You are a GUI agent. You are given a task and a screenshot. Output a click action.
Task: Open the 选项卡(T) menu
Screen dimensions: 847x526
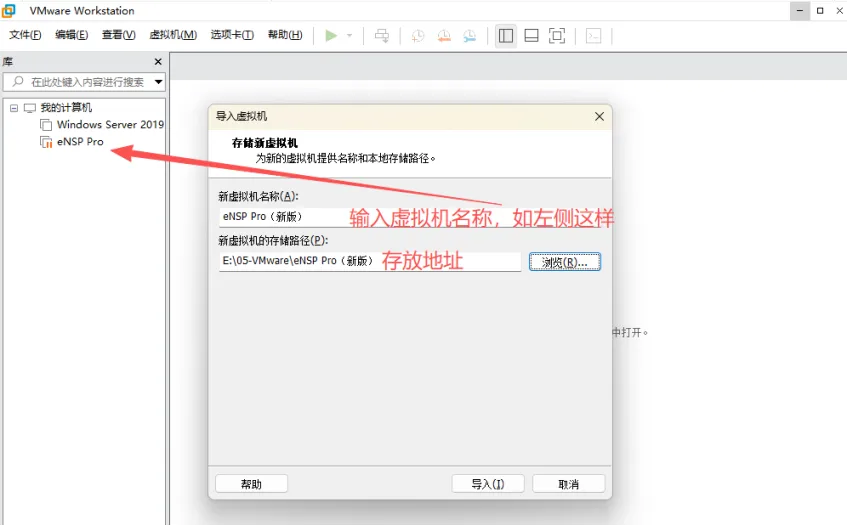[232, 35]
